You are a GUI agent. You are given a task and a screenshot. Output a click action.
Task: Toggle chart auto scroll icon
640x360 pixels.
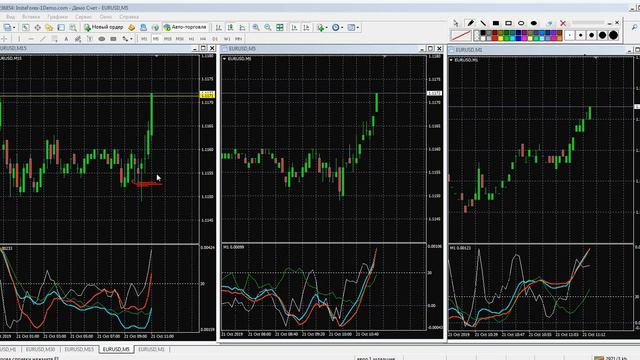click(x=294, y=27)
